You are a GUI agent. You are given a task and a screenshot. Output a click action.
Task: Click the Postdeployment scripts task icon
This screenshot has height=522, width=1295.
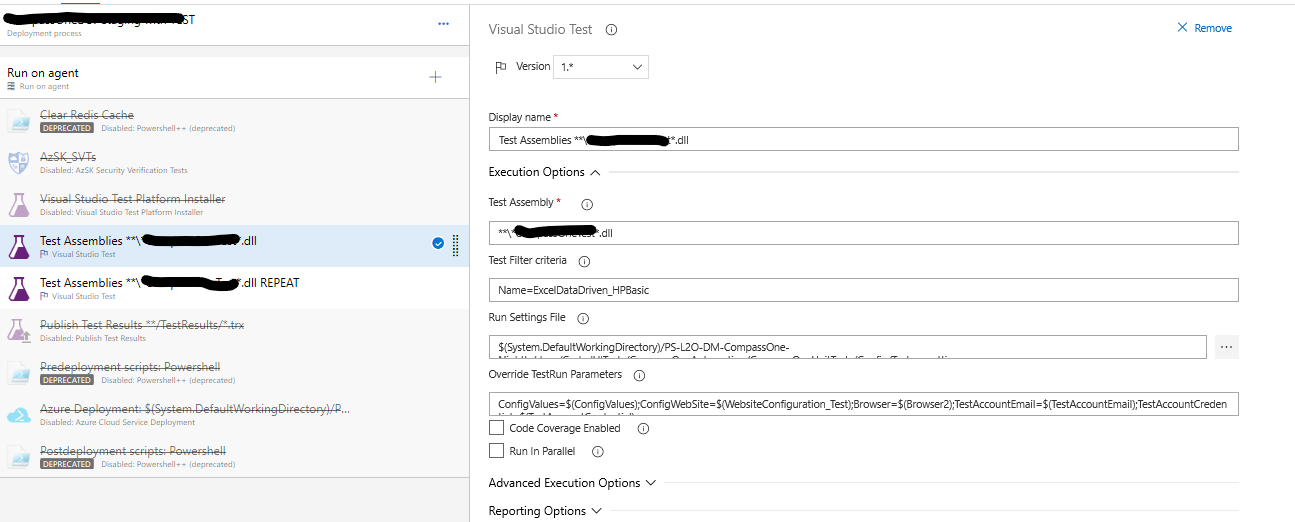[x=20, y=456]
